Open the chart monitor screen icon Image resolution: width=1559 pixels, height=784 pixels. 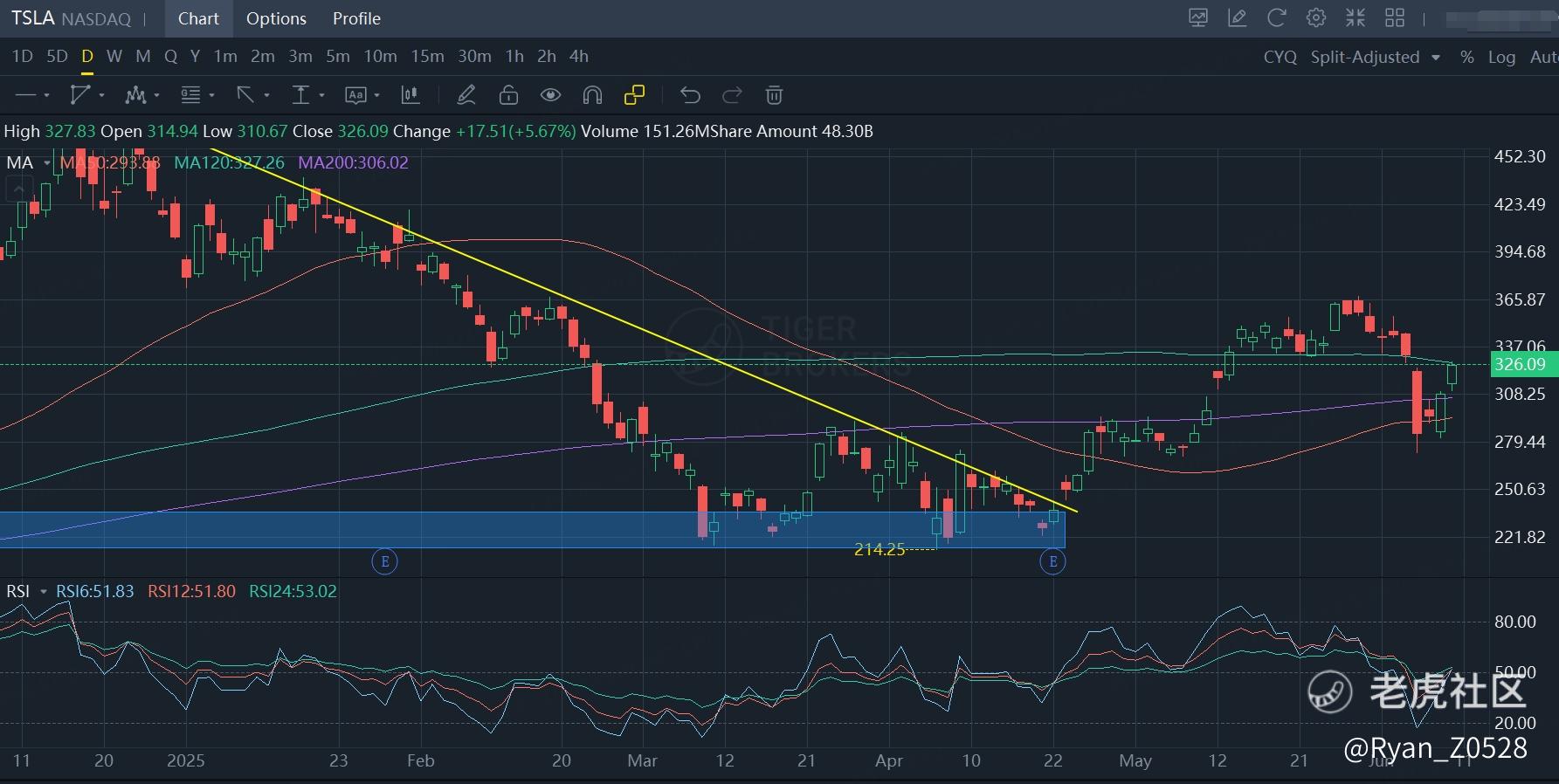1198,18
